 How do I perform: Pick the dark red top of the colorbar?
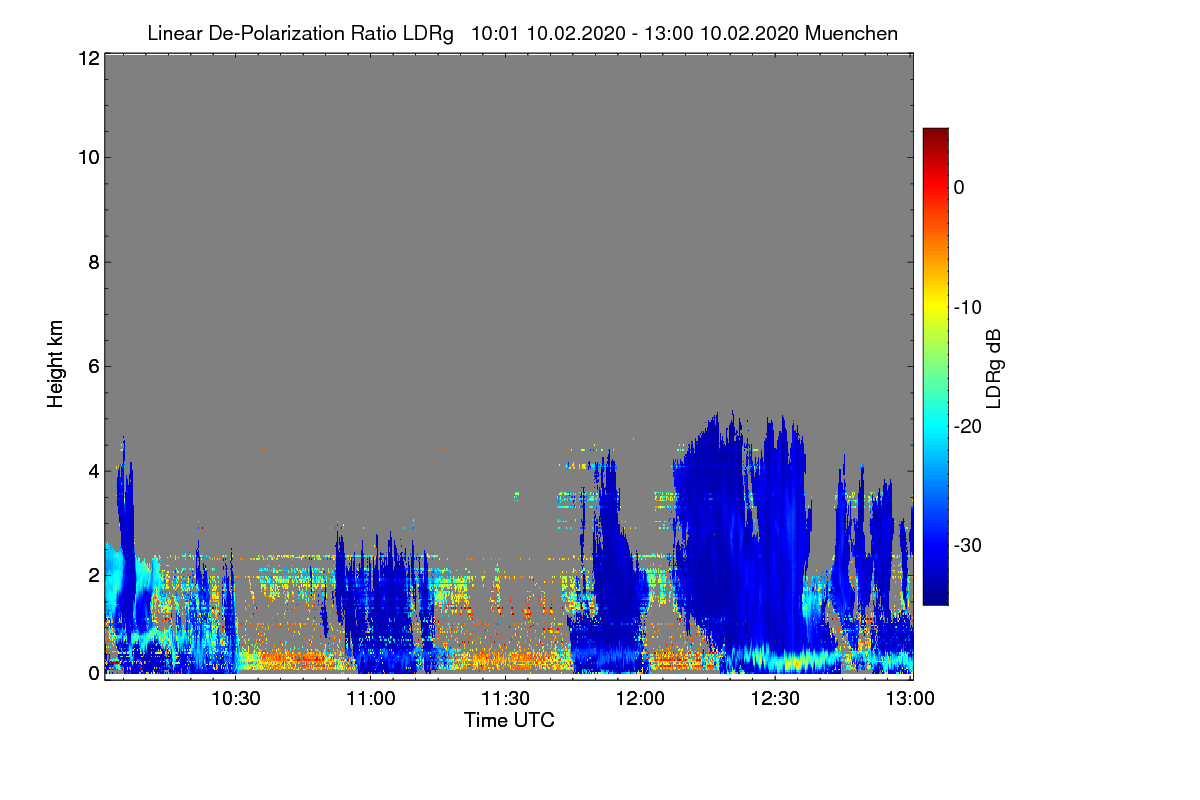pyautogui.click(x=935, y=134)
